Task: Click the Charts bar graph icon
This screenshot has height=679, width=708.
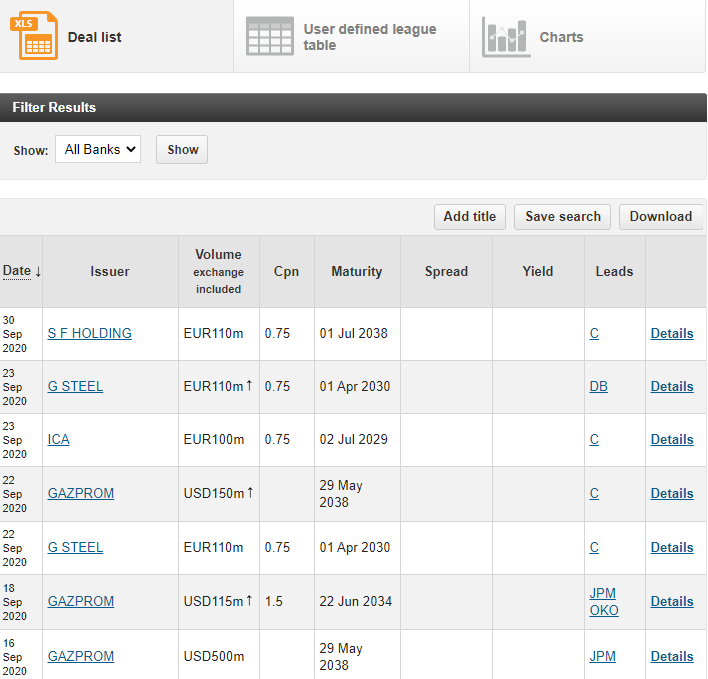Action: [x=506, y=37]
